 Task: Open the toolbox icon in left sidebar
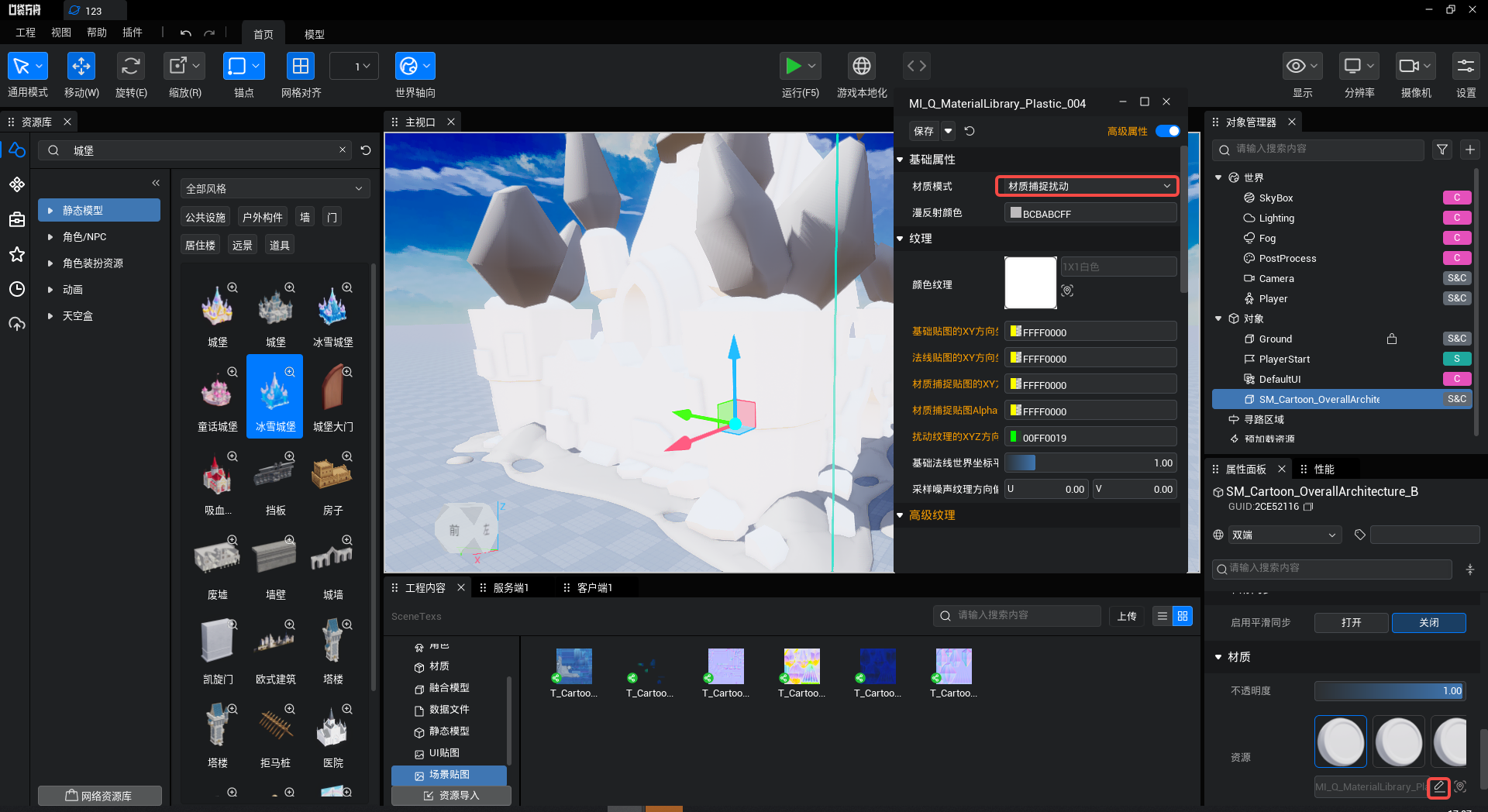coord(17,220)
